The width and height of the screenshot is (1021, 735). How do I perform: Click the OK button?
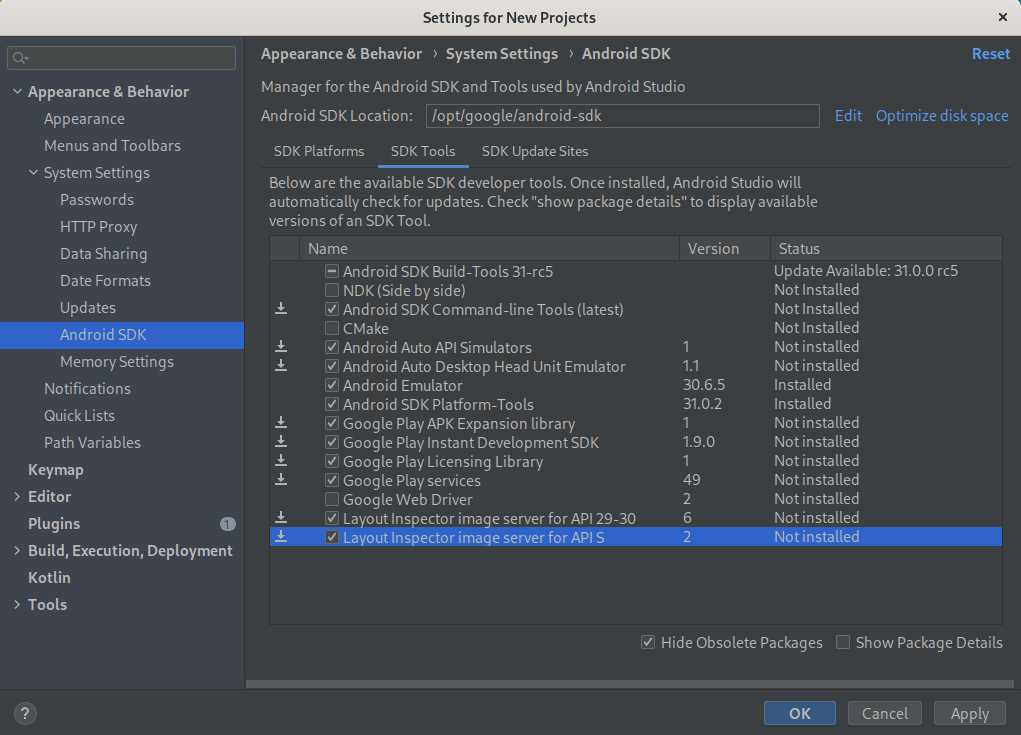tap(800, 714)
